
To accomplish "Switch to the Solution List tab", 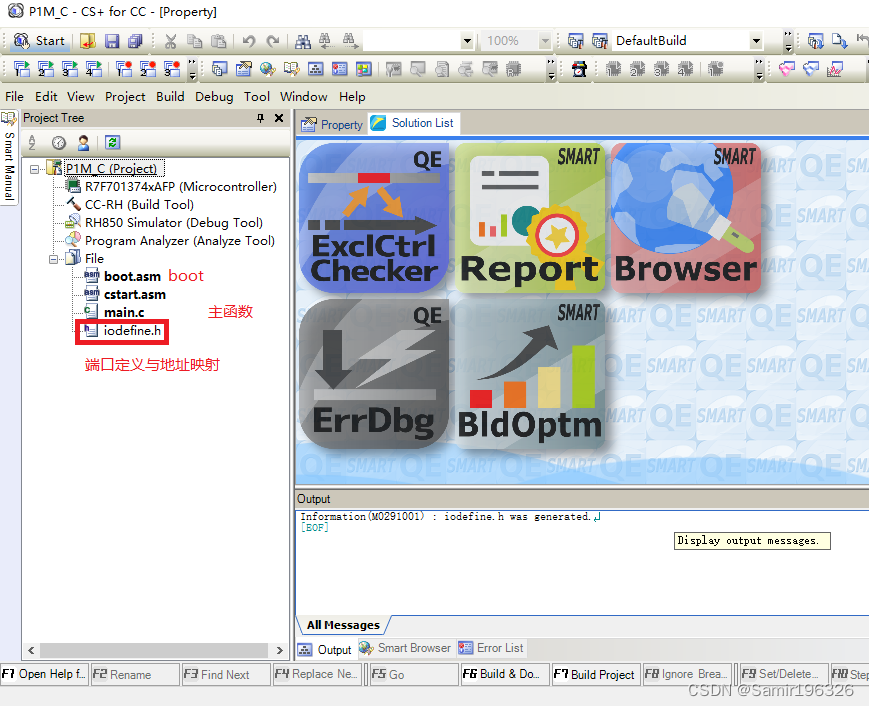I will (413, 123).
